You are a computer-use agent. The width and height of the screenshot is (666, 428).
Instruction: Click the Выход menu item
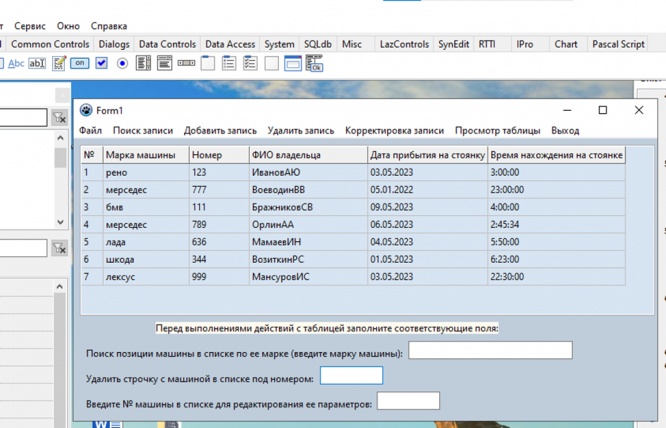565,130
